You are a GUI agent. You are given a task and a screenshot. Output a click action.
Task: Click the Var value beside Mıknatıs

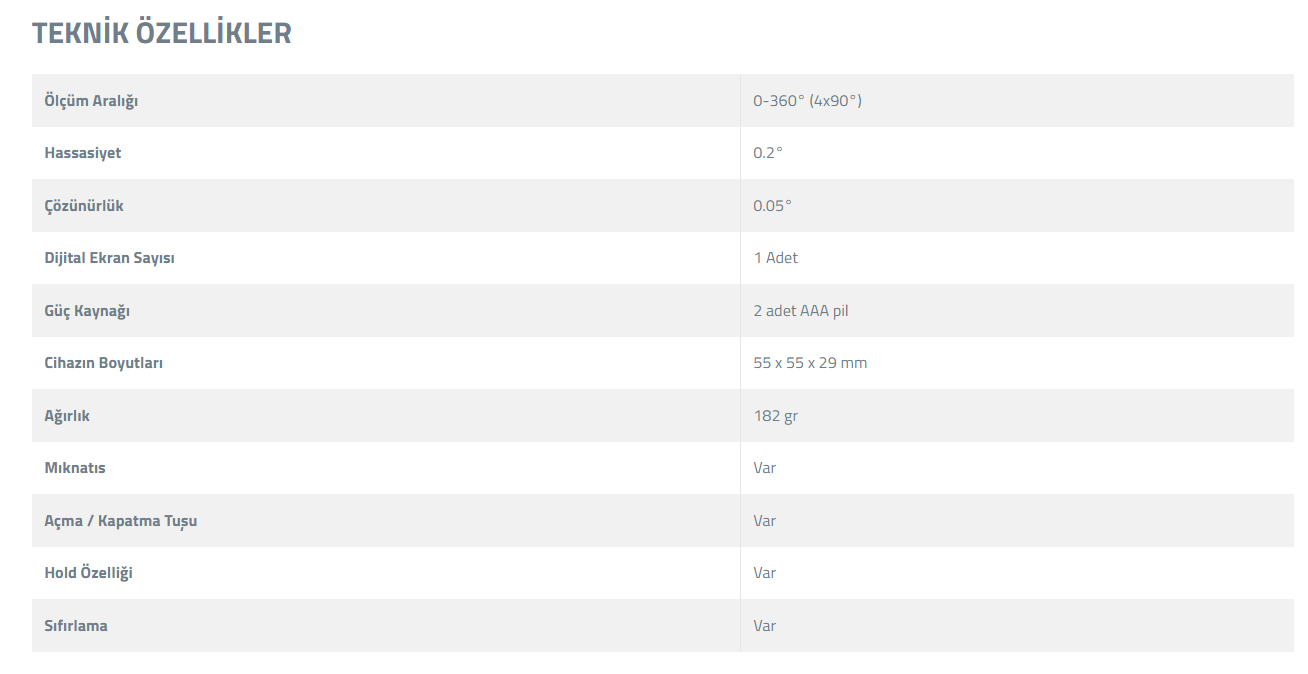pyautogui.click(x=765, y=468)
